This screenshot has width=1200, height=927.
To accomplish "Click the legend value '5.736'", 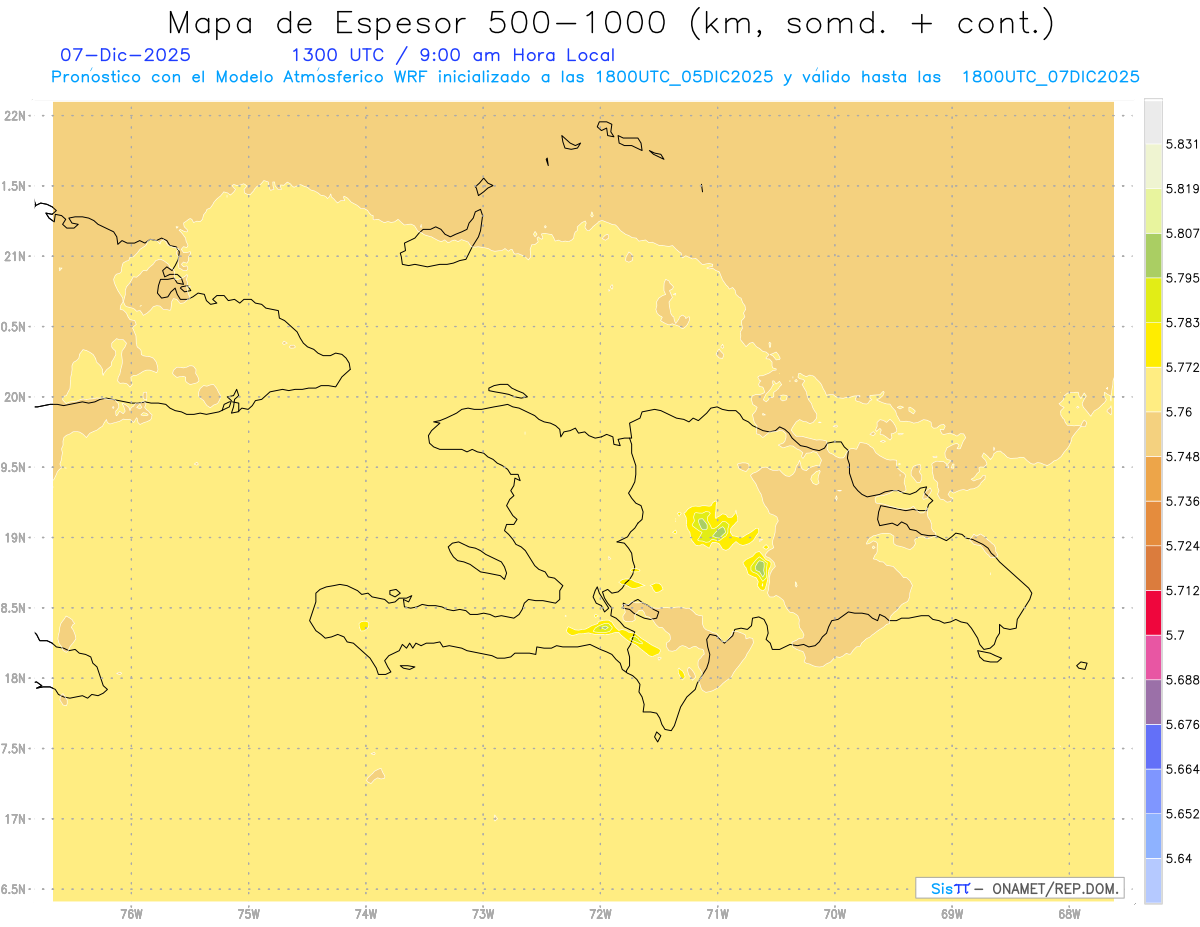I will coord(1183,501).
